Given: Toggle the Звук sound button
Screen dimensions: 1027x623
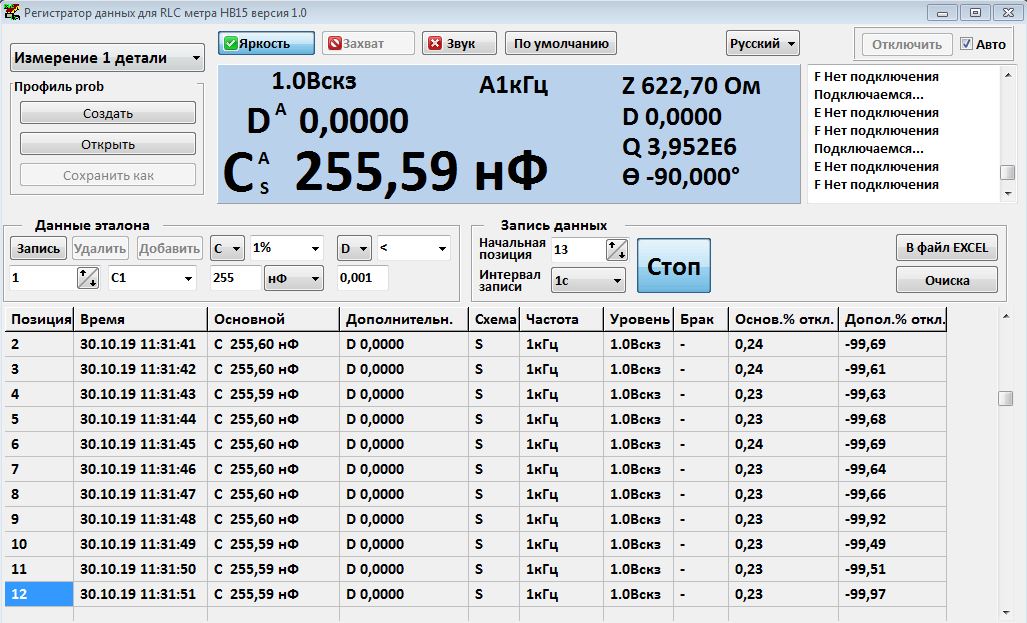Looking at the screenshot, I should [459, 44].
